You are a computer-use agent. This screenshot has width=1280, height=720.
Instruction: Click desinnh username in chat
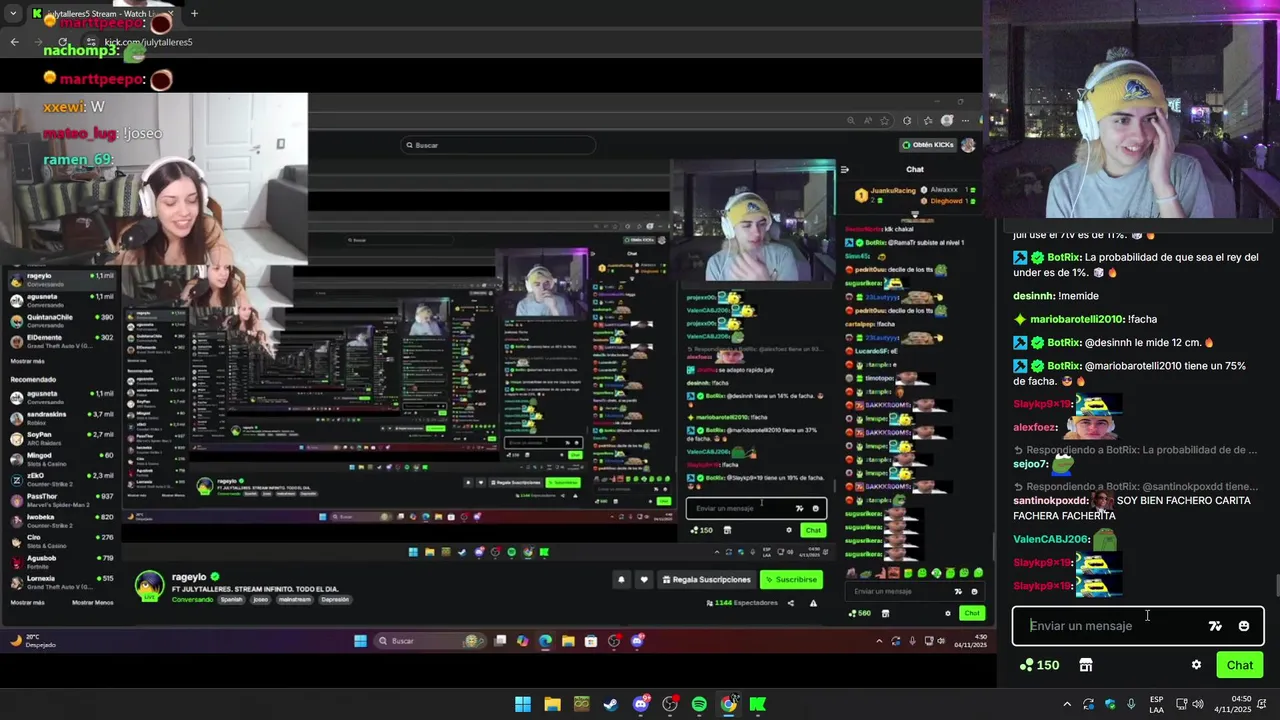point(1034,296)
